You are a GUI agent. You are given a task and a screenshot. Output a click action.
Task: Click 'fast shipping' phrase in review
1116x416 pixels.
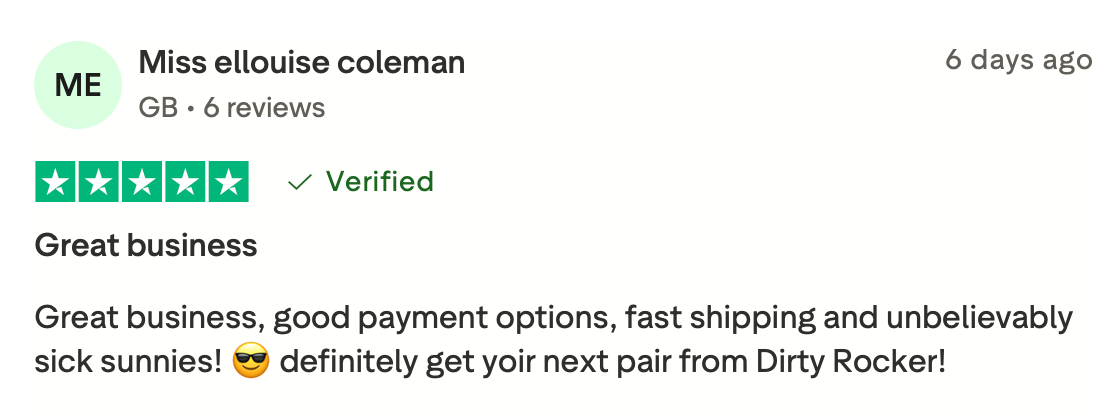pyautogui.click(x=720, y=319)
